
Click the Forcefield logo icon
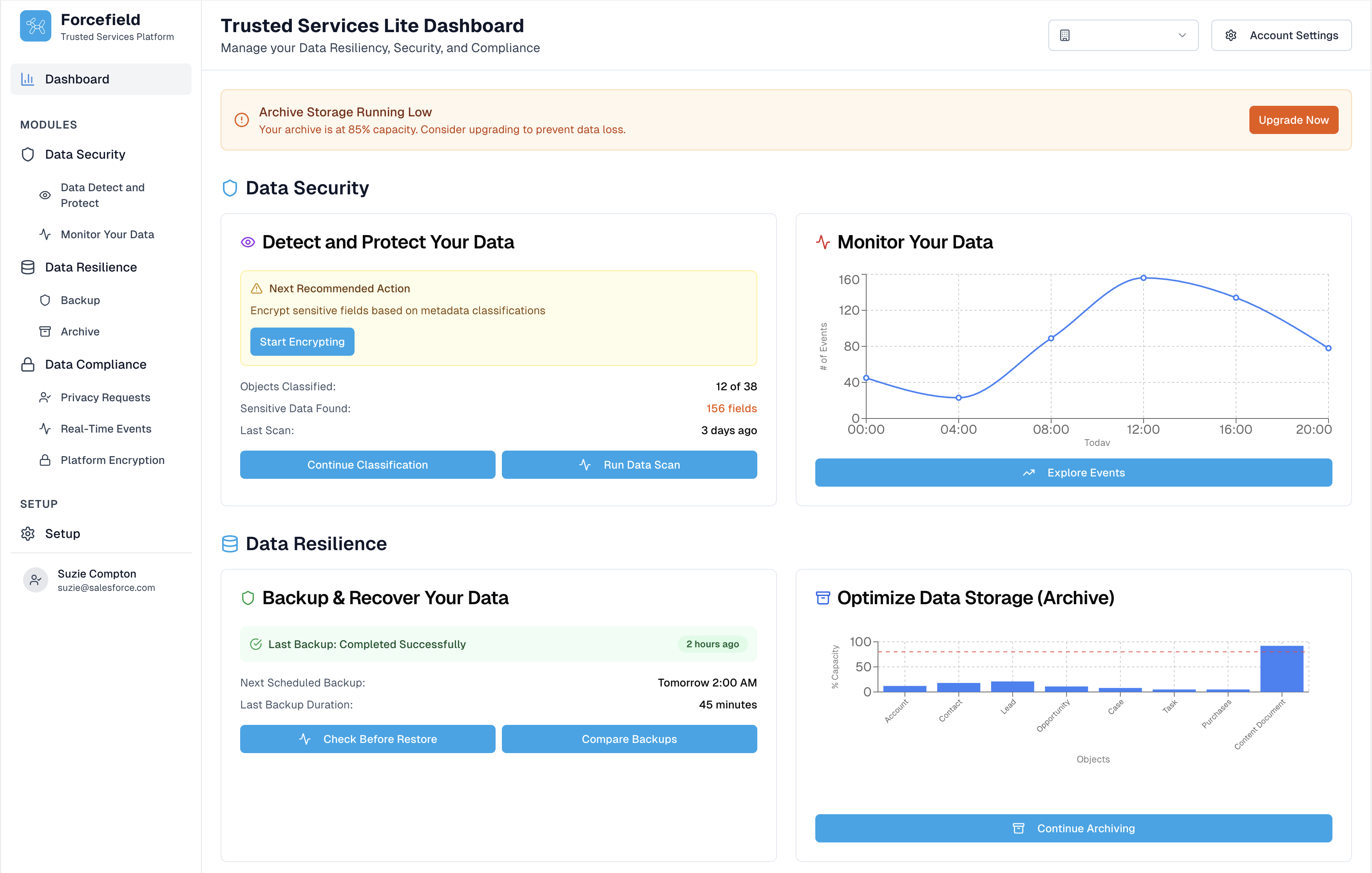coord(35,25)
